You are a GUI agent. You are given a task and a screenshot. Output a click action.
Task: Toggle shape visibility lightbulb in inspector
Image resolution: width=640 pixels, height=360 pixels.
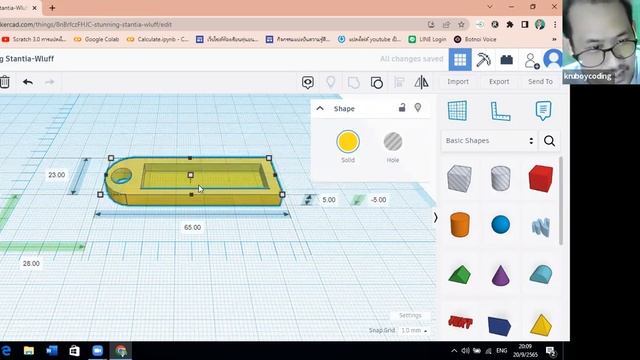(418, 107)
